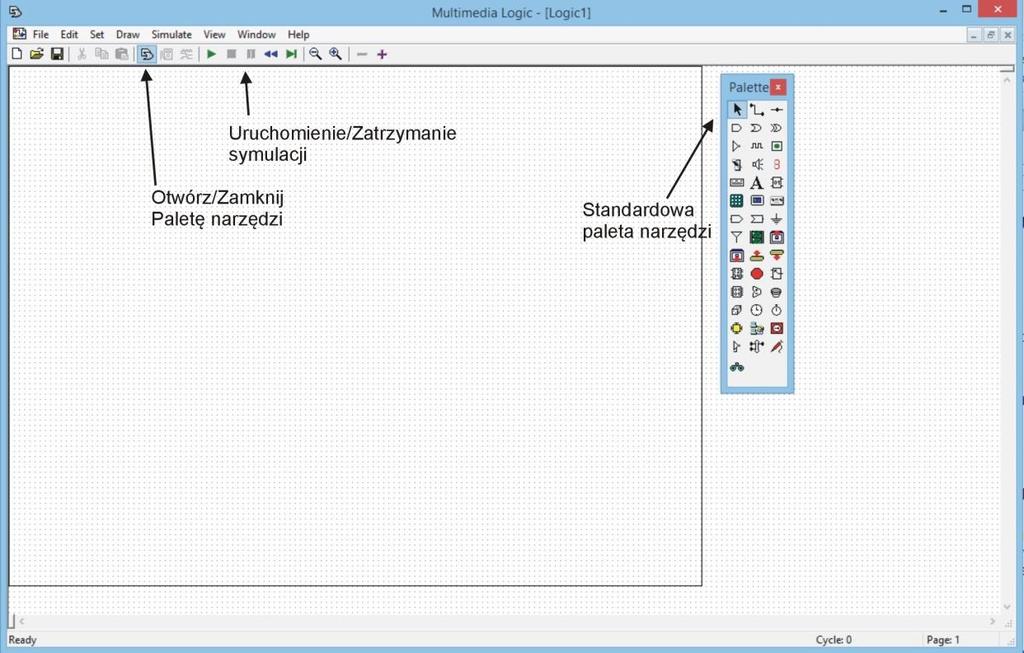Pick the red up-arrow component in Palette
1024x653 pixels.
pos(756,255)
